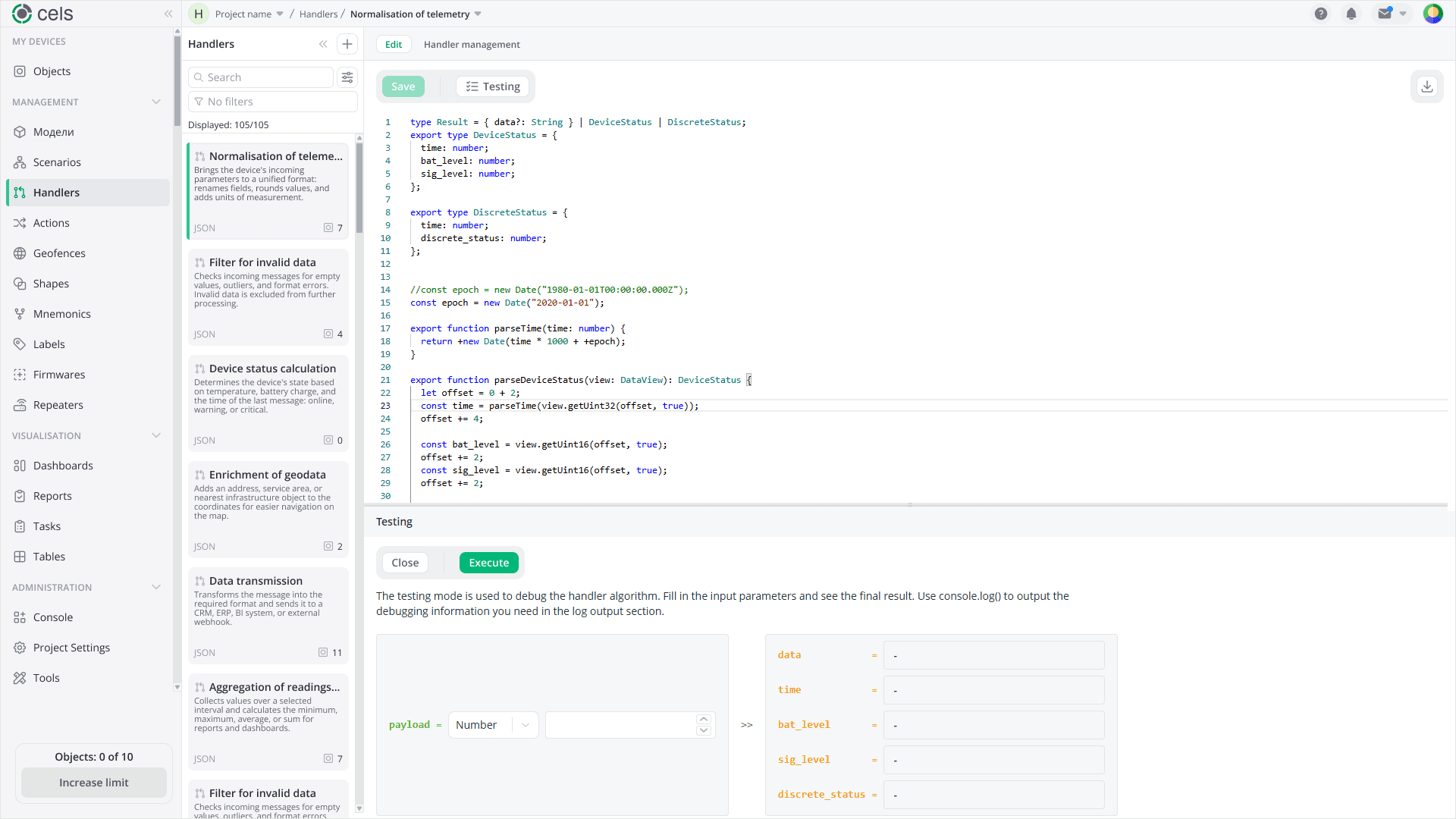Open Labels section

(x=88, y=344)
